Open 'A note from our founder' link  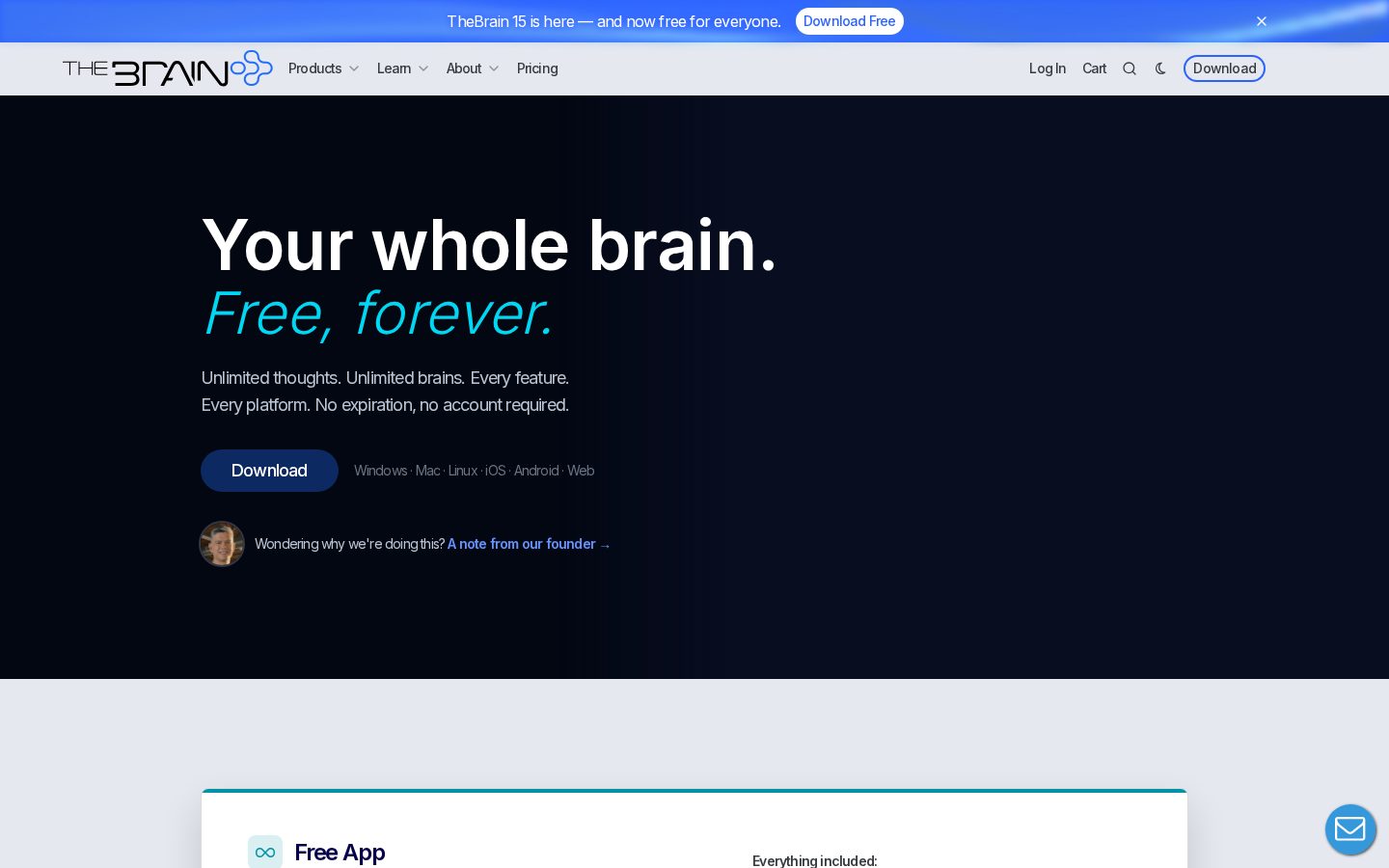coord(529,544)
